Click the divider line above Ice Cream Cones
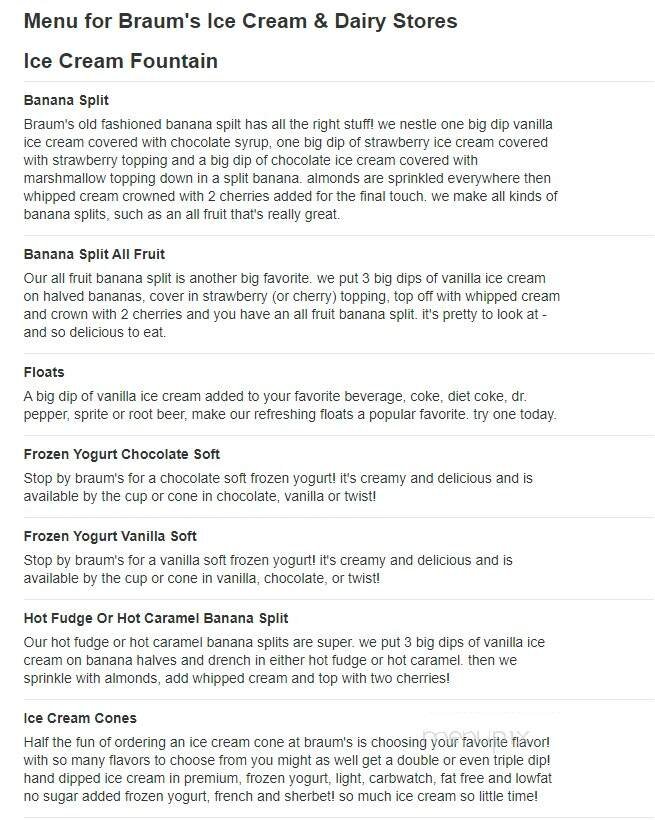The image size is (655, 820). click(x=339, y=699)
